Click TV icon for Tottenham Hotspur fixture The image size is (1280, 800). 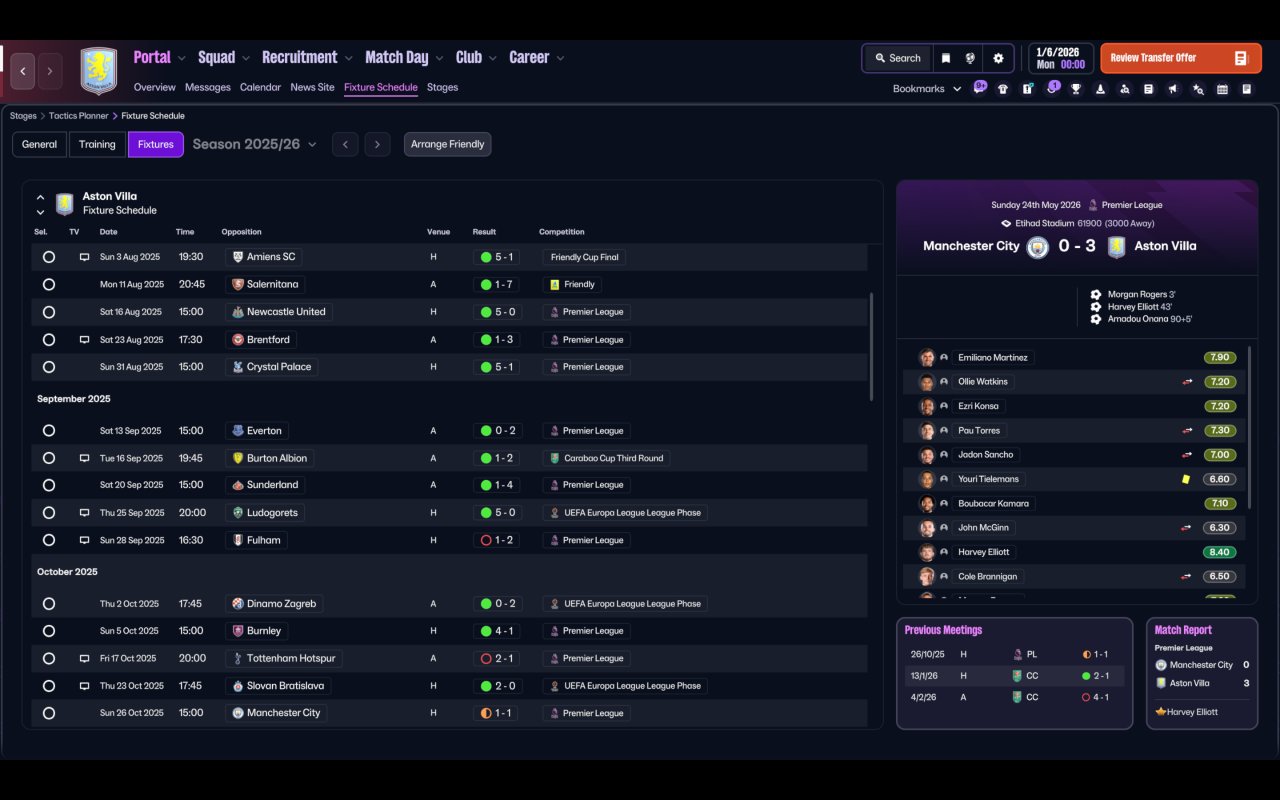(x=84, y=659)
